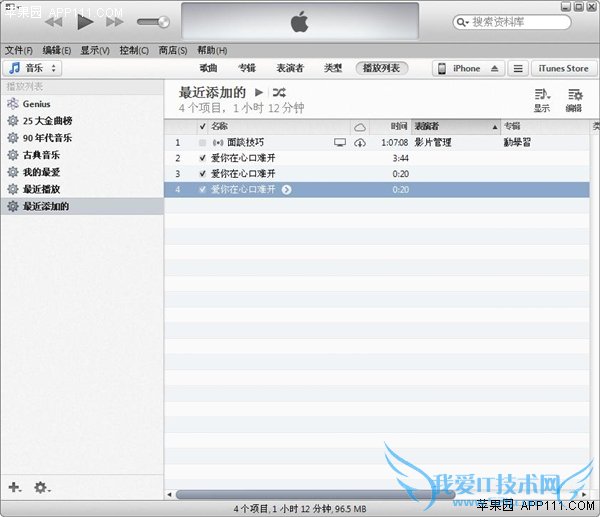Toggle the check-all column header checkbox
Screen dimensions: 600x517
[203, 126]
